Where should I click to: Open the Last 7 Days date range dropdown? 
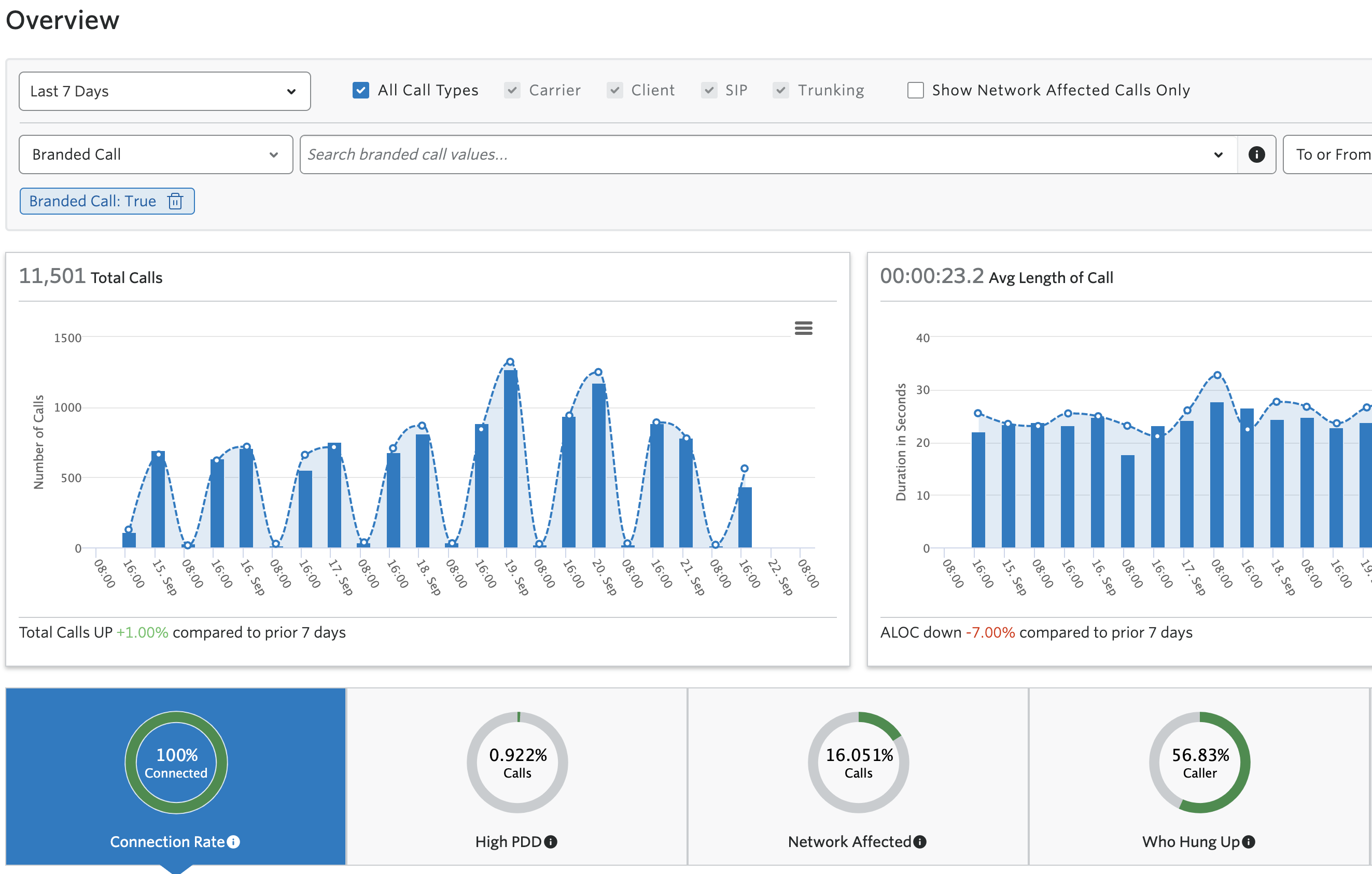click(165, 91)
